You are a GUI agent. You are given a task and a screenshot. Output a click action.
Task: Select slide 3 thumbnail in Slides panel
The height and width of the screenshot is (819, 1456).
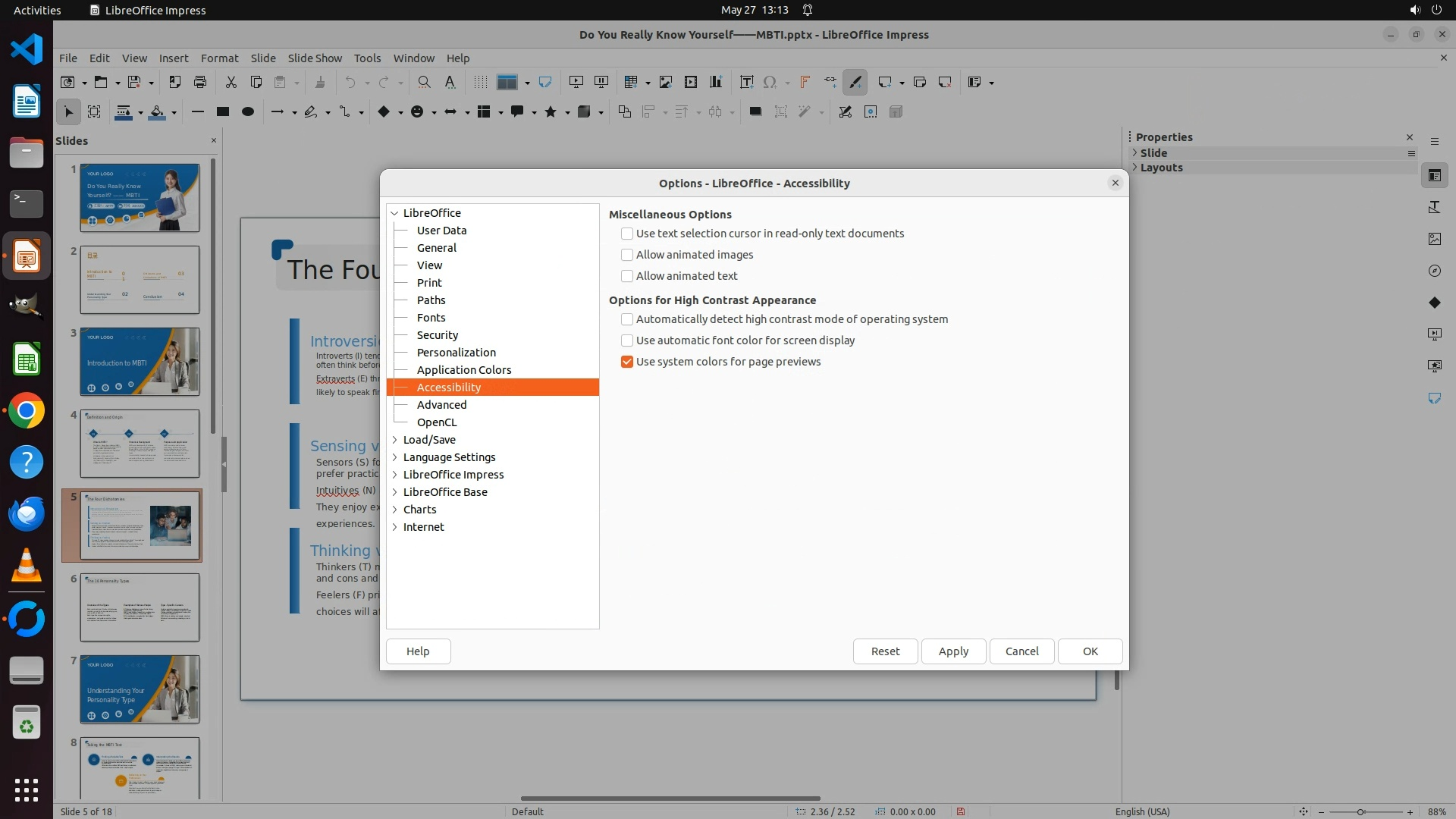tap(140, 362)
